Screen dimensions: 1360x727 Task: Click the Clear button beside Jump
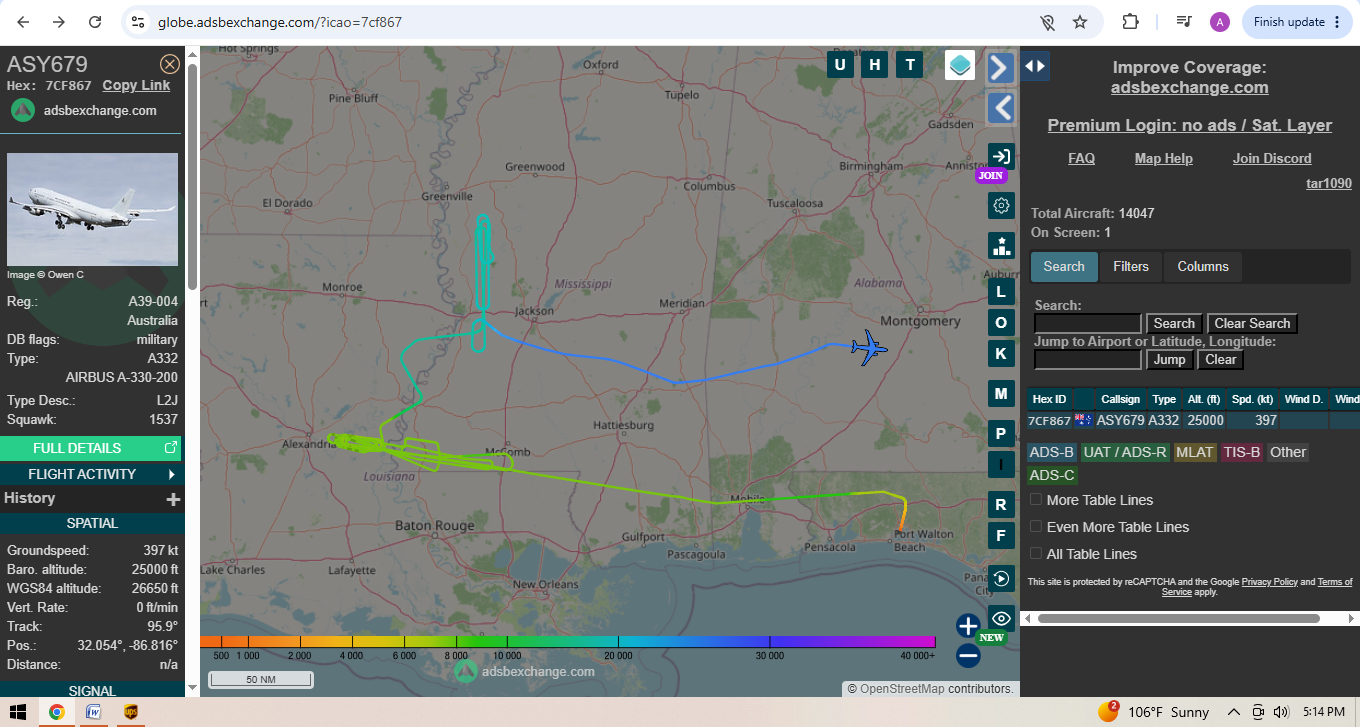tap(1221, 360)
